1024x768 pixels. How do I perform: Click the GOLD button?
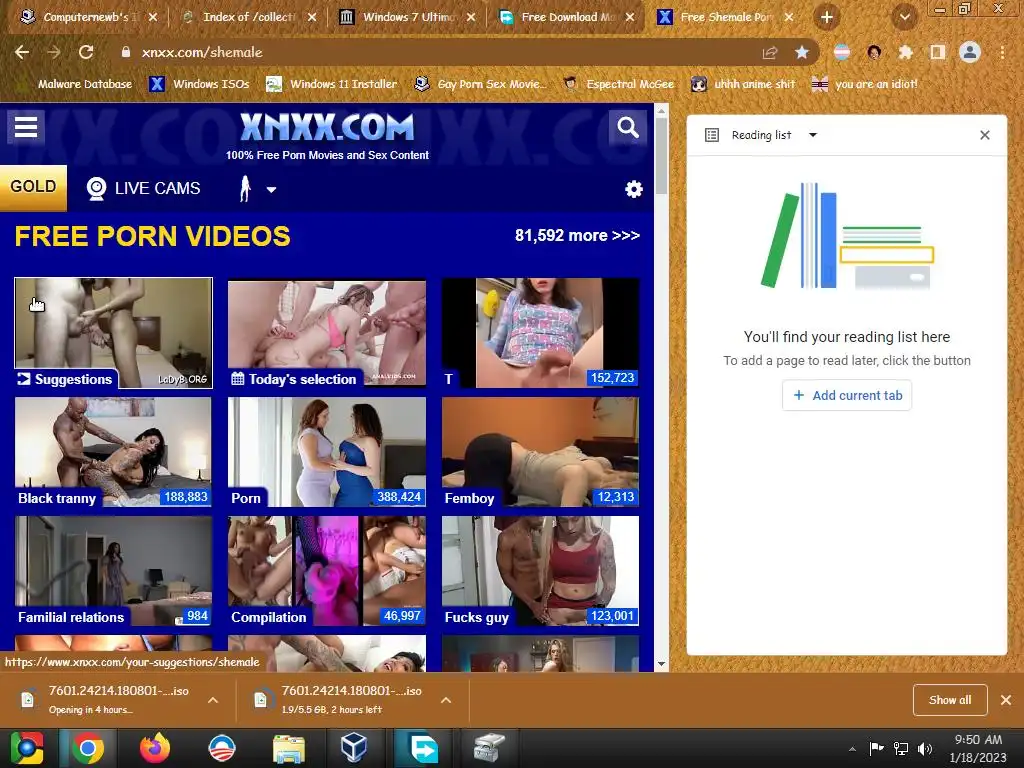(x=33, y=187)
